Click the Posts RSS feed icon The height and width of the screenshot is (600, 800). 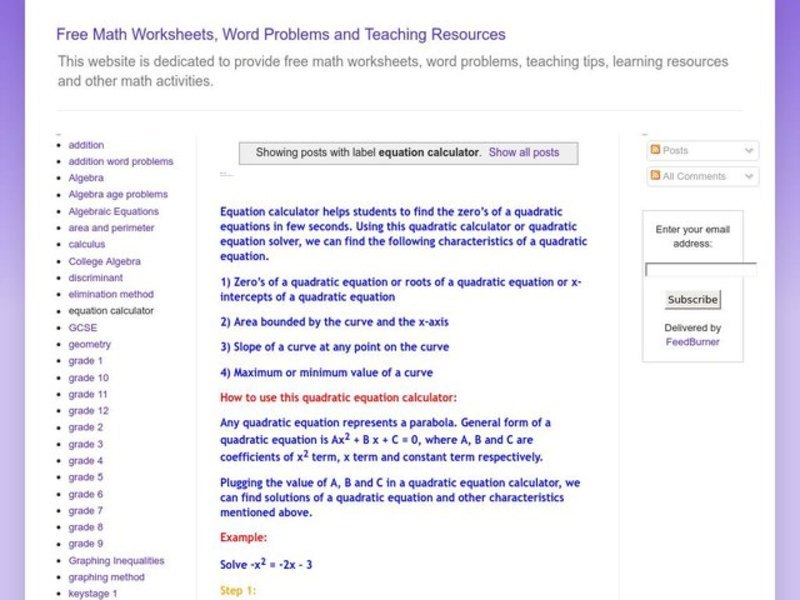(654, 149)
